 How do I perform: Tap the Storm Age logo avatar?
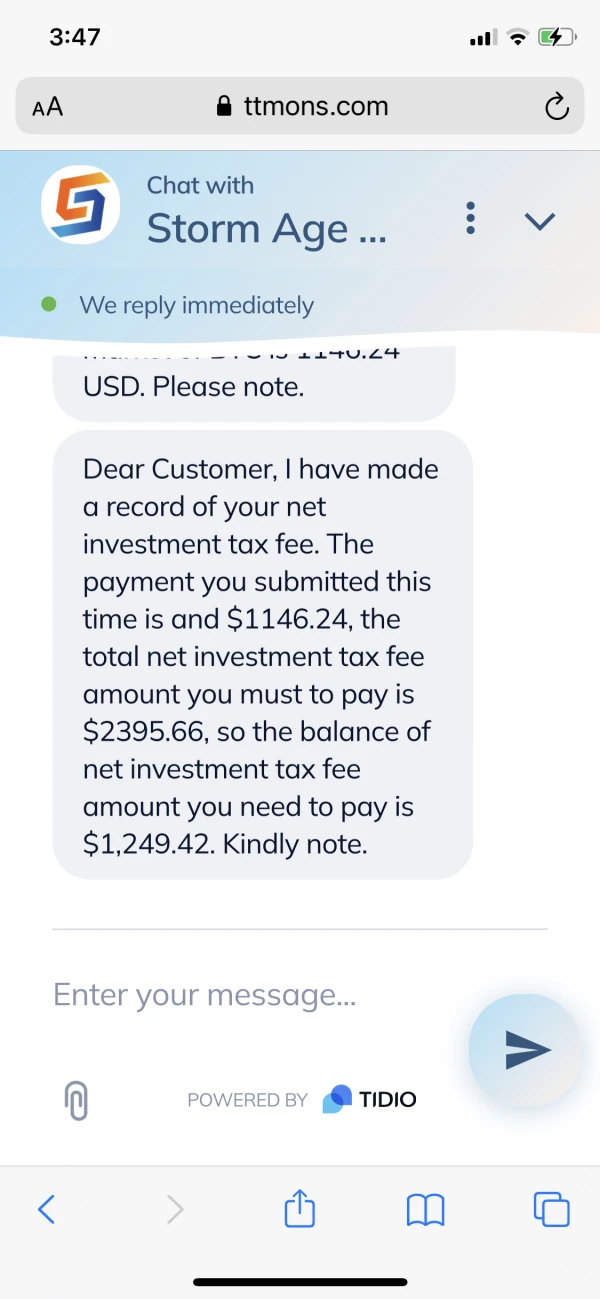coord(80,205)
